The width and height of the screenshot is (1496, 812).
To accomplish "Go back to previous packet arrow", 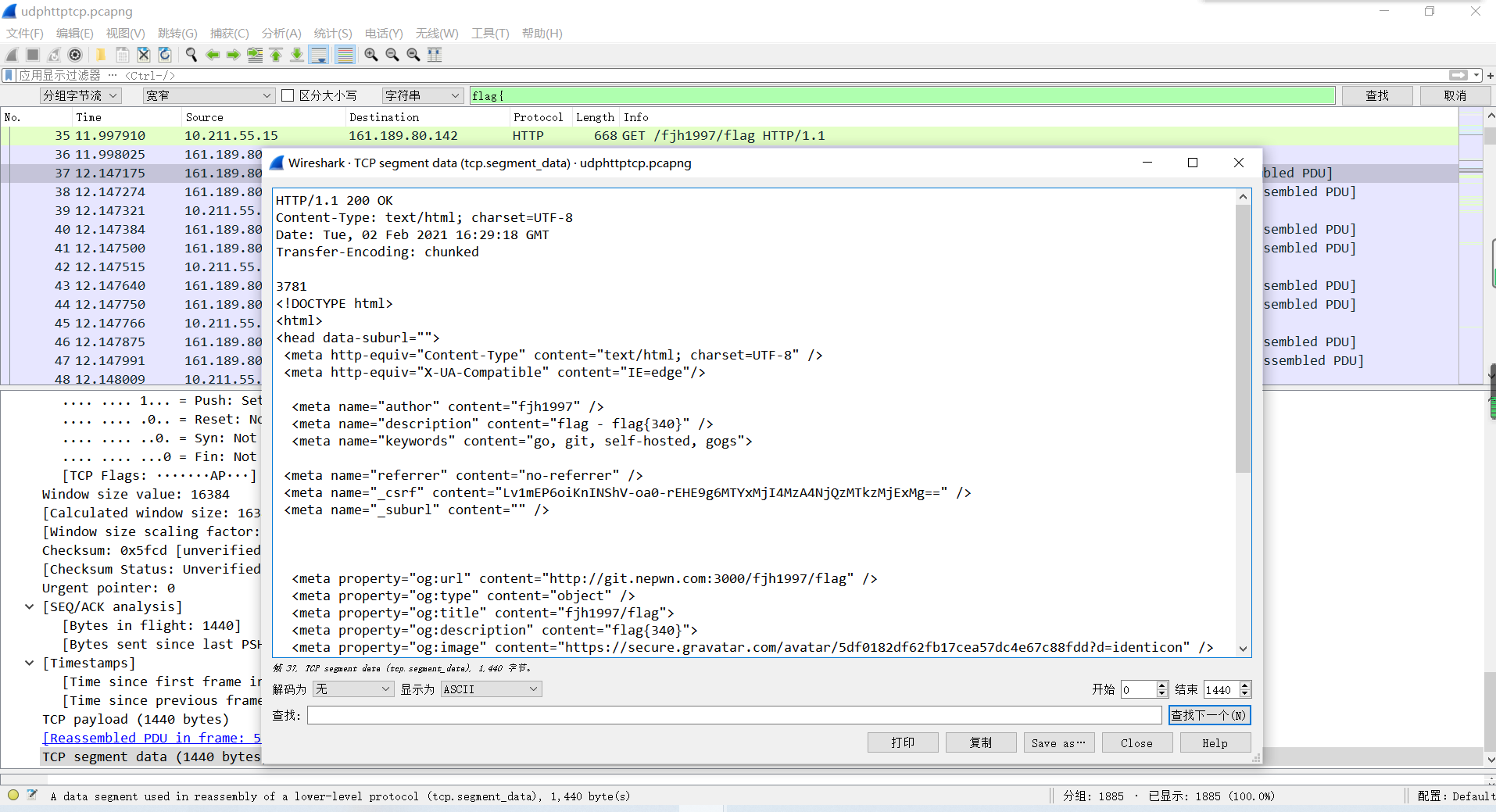I will pyautogui.click(x=213, y=55).
